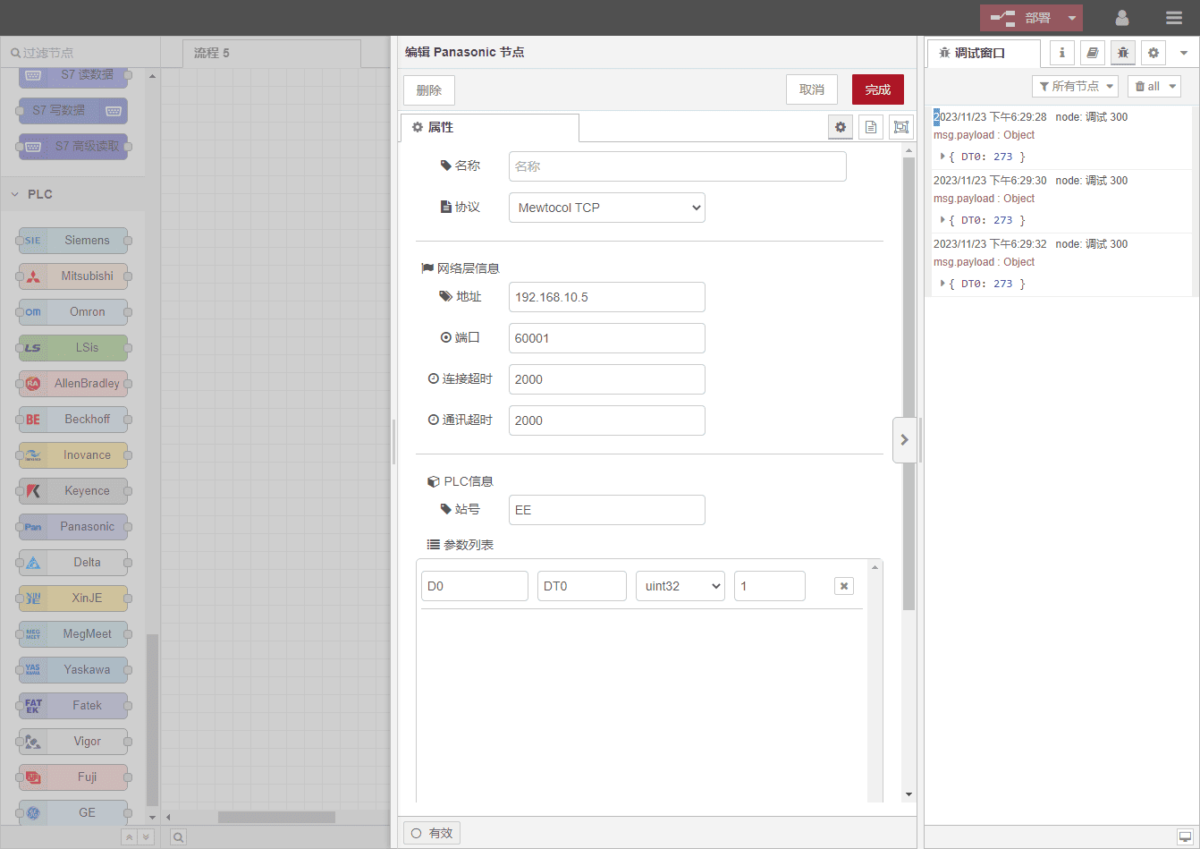Open debug in new window icon
This screenshot has height=849, width=1200.
(x=1185, y=836)
